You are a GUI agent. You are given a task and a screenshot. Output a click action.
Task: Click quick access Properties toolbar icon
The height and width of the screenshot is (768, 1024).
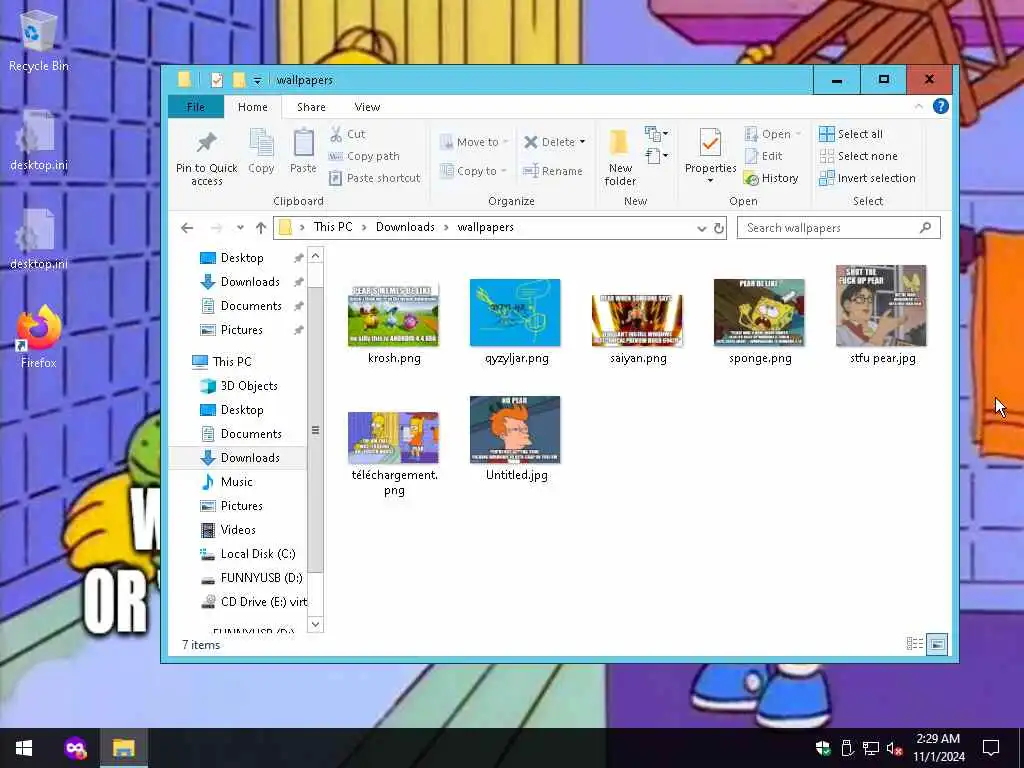216,80
